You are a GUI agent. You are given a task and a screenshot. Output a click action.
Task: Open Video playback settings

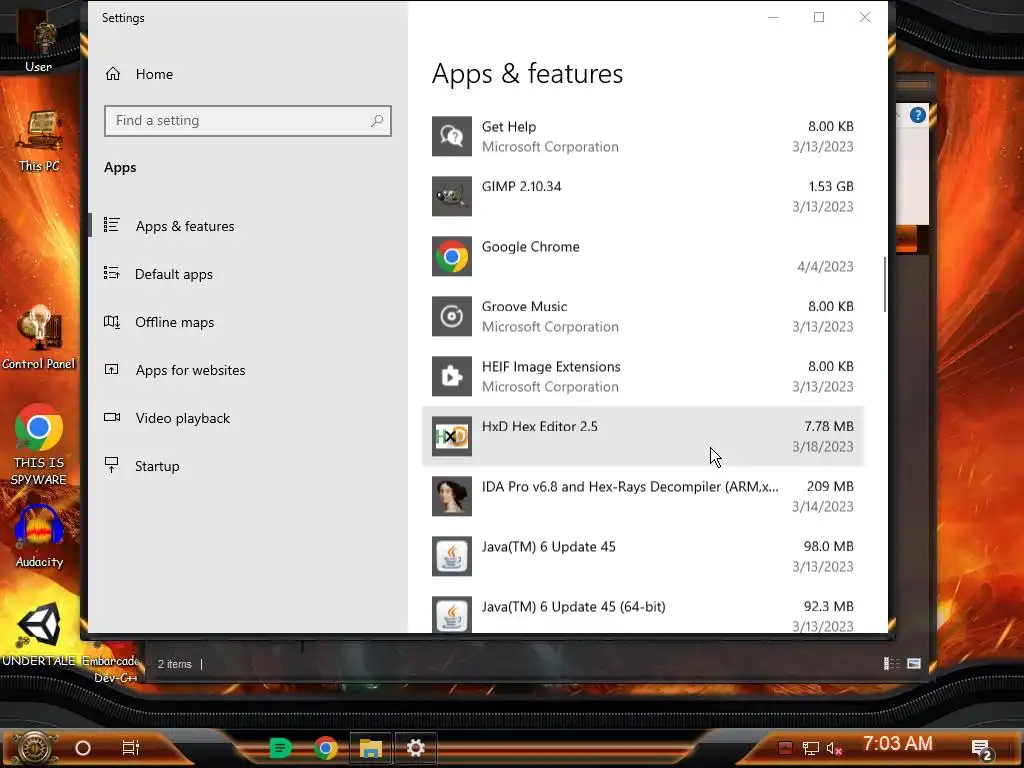[248, 418]
